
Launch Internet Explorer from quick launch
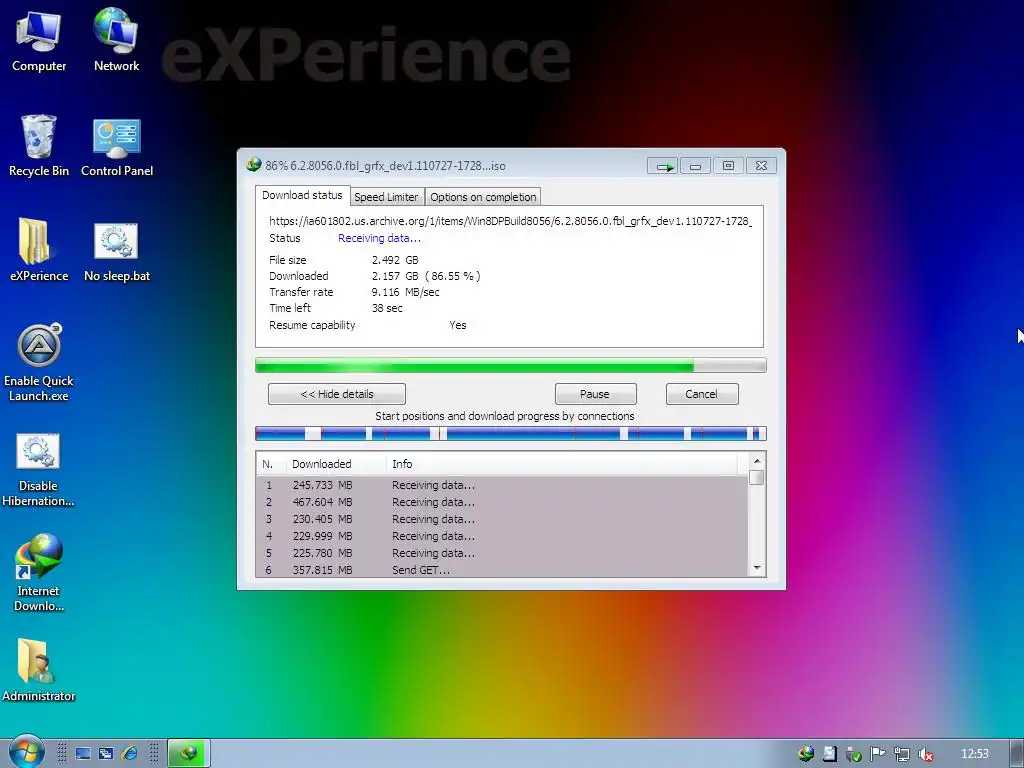[130, 754]
